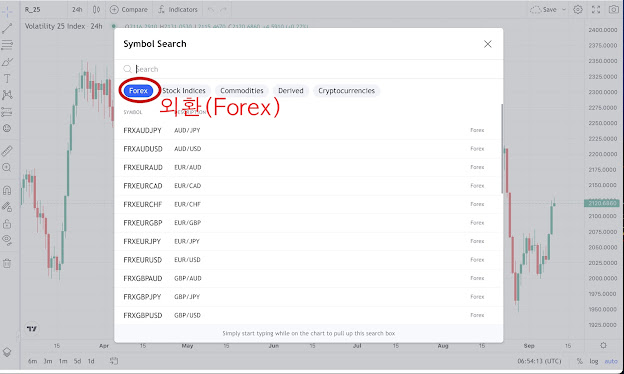624x374 pixels.
Task: Open chart settings gear icon
Action: (578, 10)
